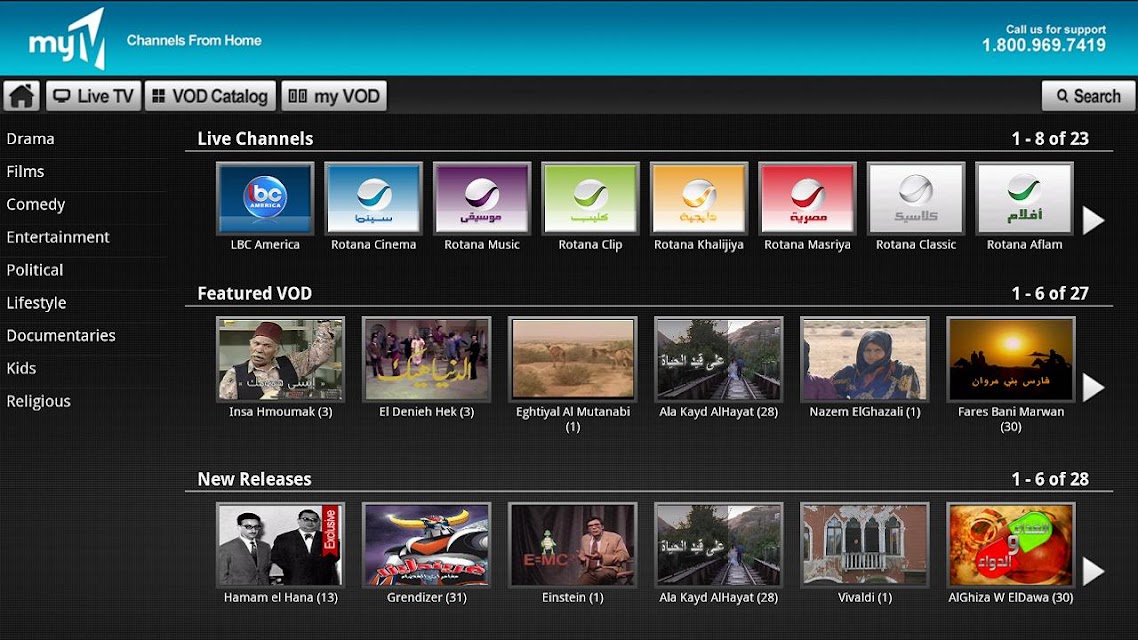Open the LBC America channel icon
The width and height of the screenshot is (1138, 640).
(x=265, y=198)
